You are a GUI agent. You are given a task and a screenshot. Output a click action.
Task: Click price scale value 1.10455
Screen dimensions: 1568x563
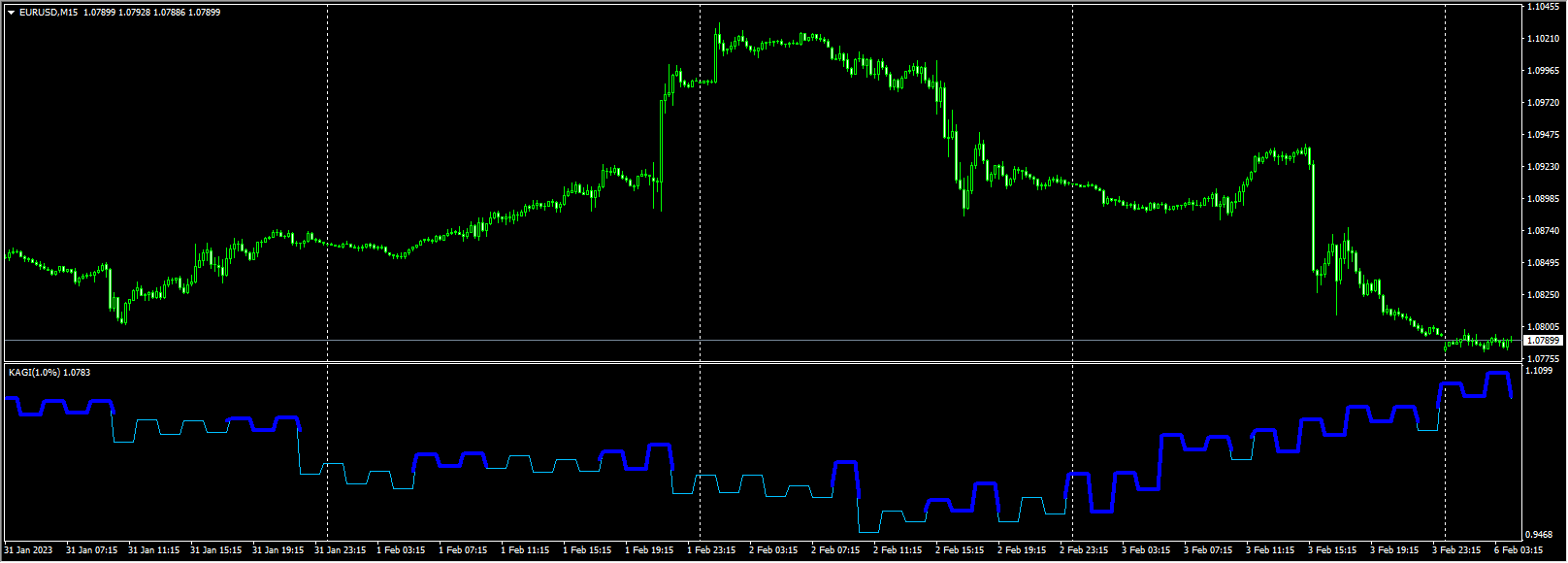[1543, 7]
